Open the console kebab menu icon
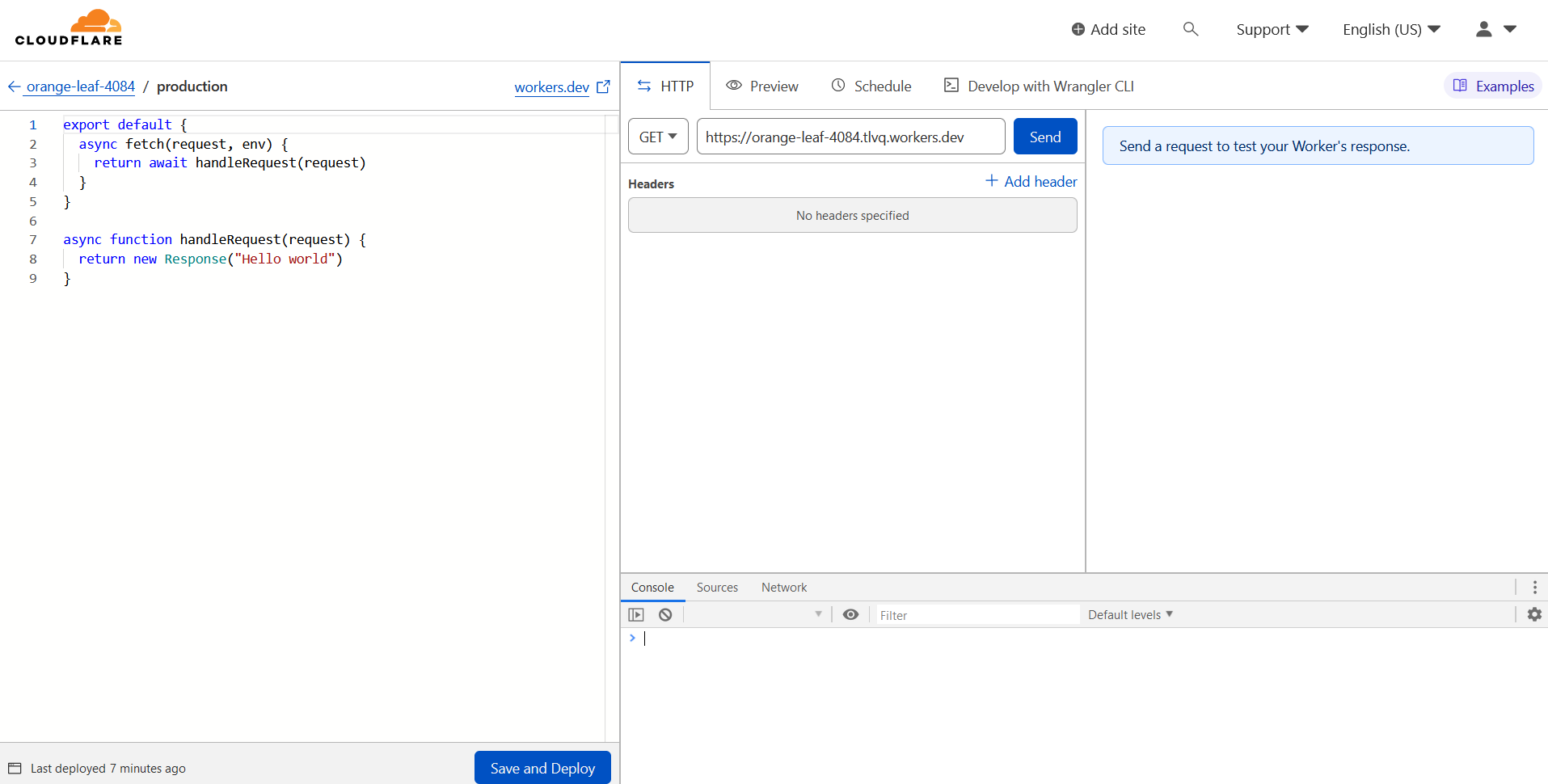 [x=1533, y=587]
